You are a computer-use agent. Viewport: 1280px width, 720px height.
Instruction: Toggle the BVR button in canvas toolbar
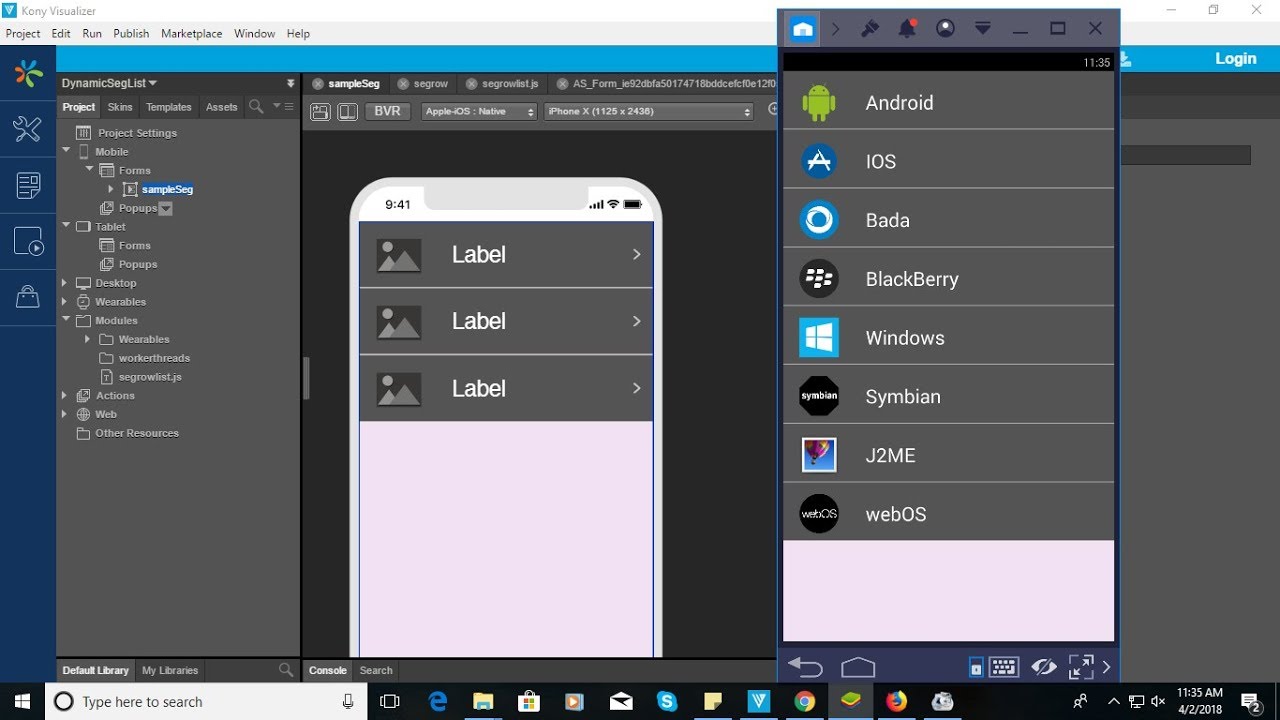[387, 112]
